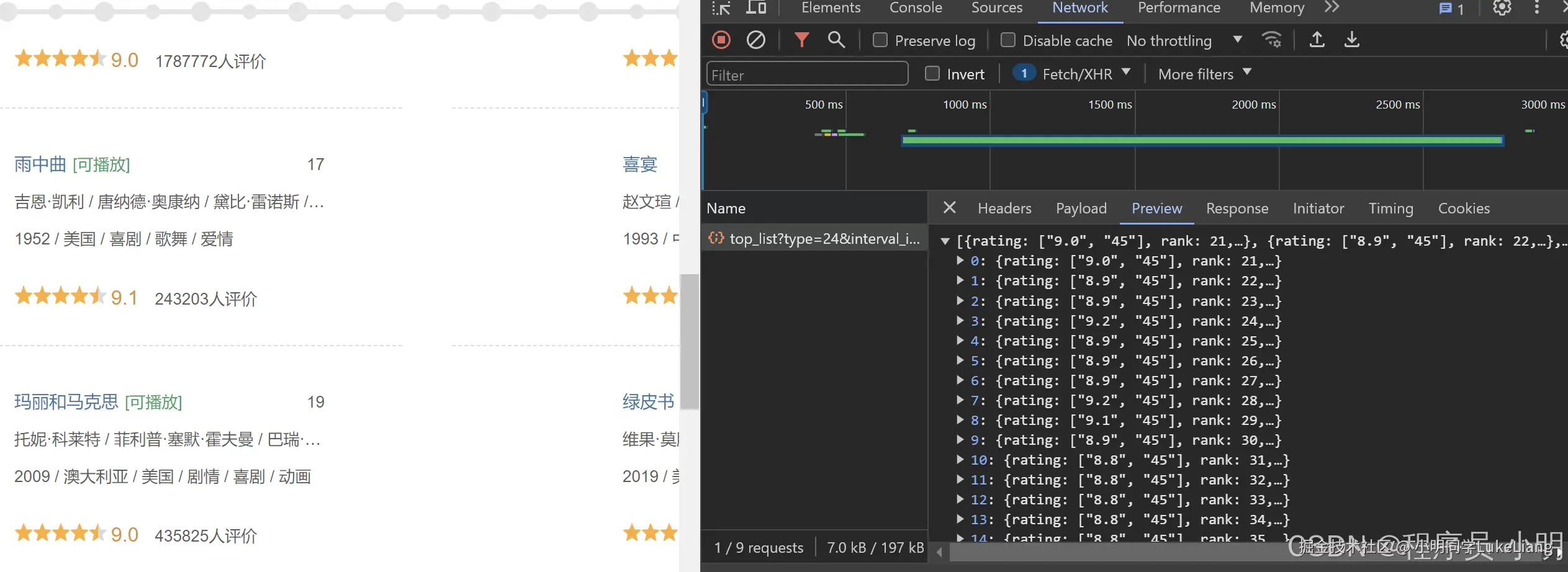Switch to the Sources tab
This screenshot has width=1568, height=572.
click(996, 8)
